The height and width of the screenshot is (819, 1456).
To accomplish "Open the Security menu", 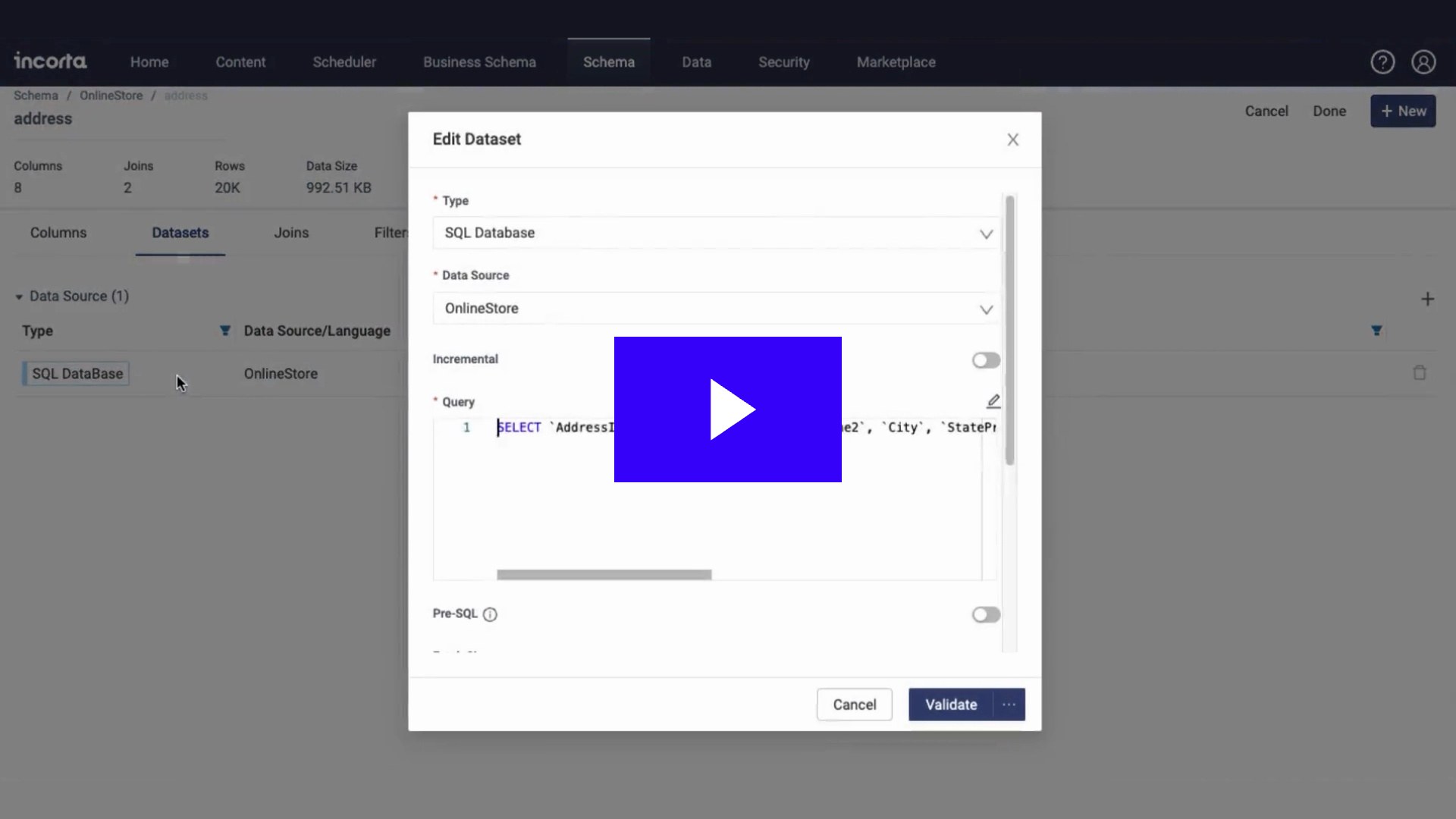I will pyautogui.click(x=784, y=62).
